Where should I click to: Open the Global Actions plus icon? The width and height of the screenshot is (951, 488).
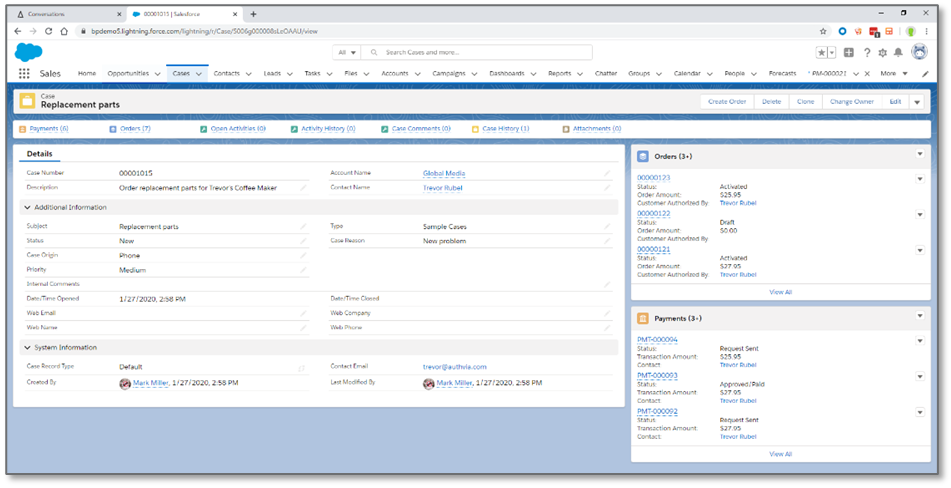(849, 53)
